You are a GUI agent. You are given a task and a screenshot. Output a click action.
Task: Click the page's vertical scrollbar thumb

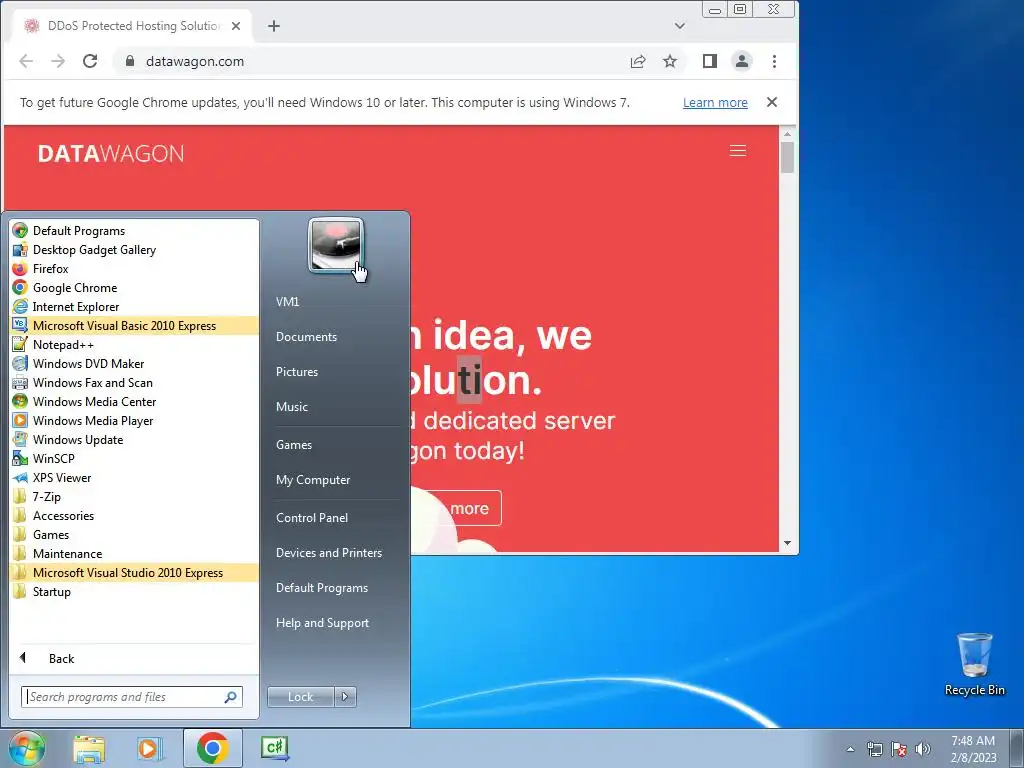pos(787,157)
